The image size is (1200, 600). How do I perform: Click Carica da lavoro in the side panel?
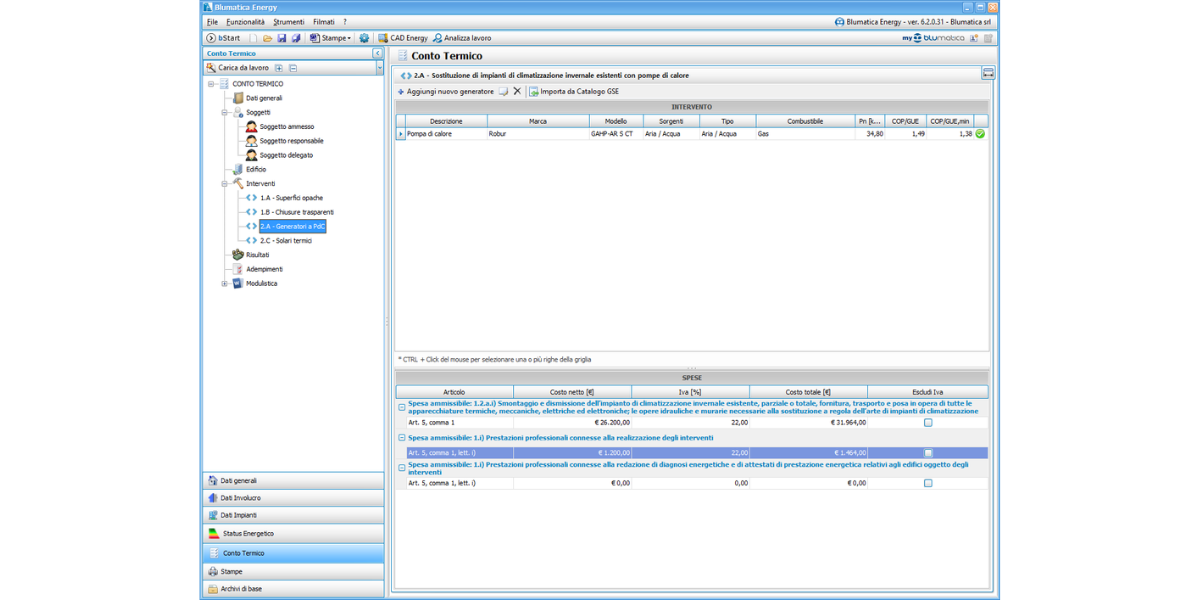(x=237, y=68)
